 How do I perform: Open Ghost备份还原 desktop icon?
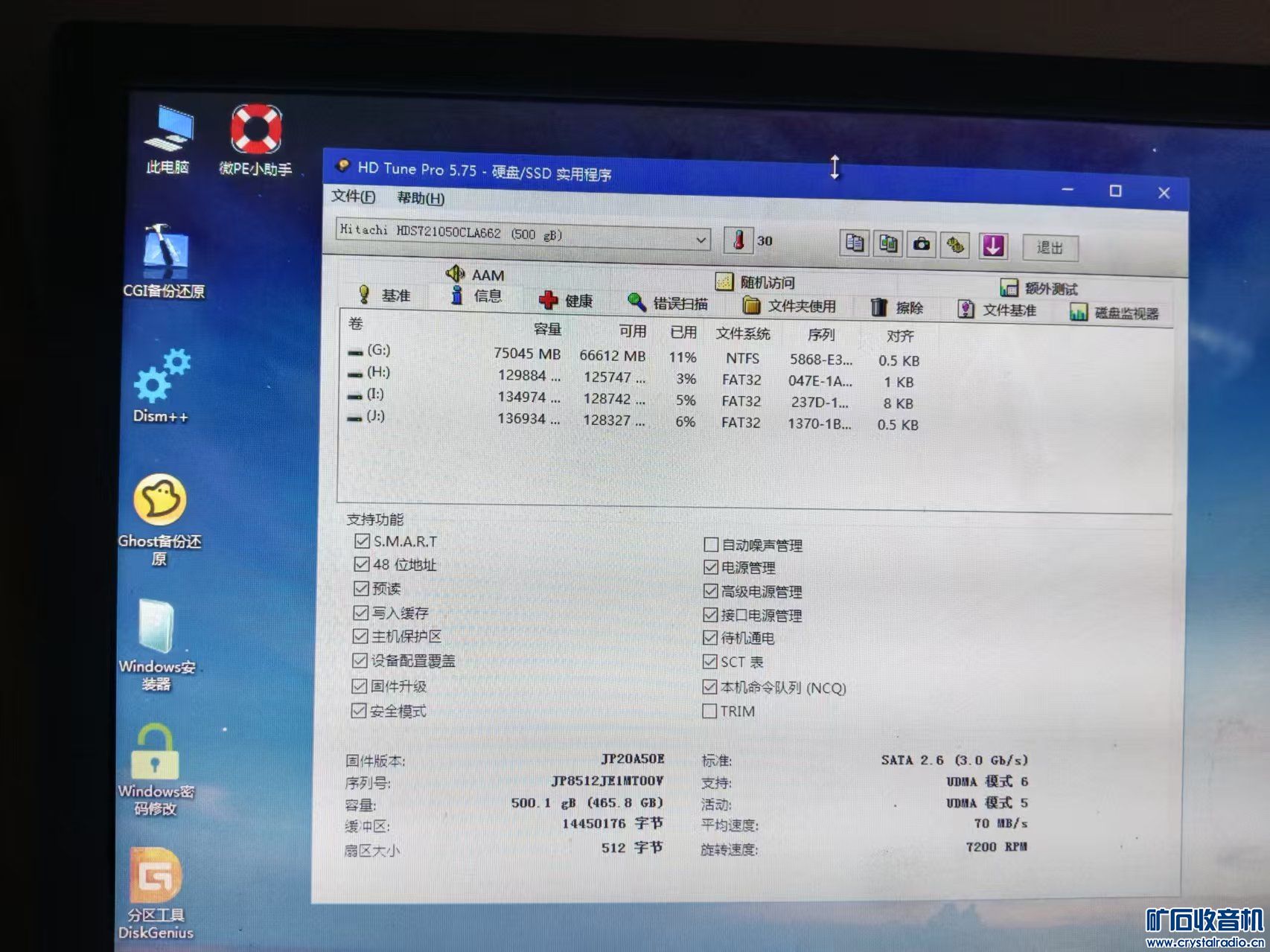pyautogui.click(x=159, y=519)
